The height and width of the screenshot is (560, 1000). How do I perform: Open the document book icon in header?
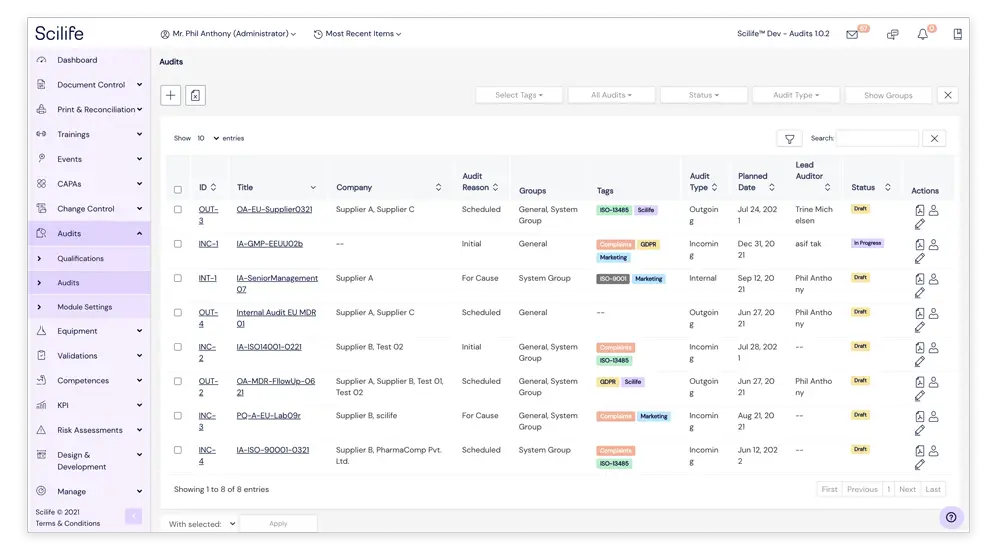pyautogui.click(x=957, y=34)
